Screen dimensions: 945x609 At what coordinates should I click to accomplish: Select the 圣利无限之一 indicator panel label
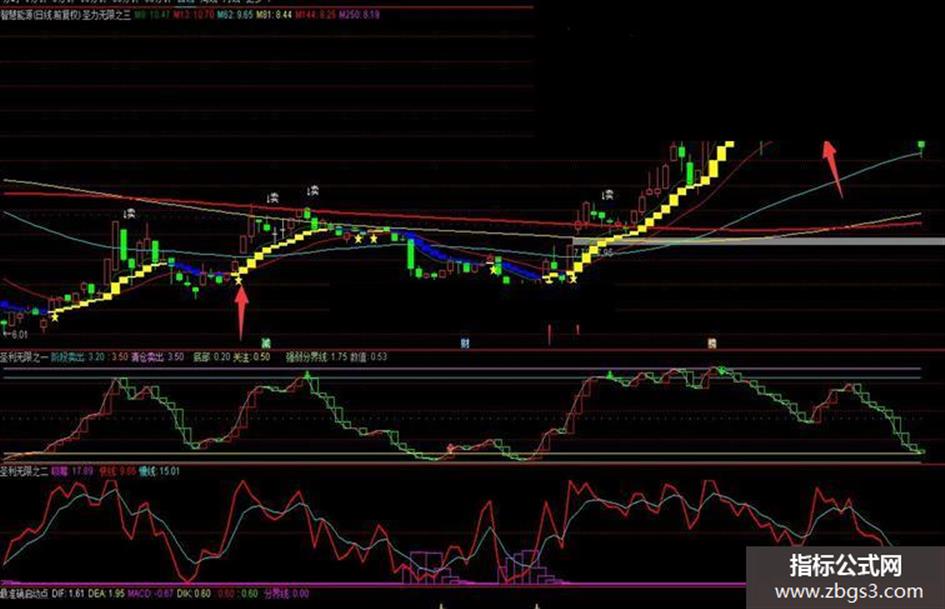pos(25,357)
